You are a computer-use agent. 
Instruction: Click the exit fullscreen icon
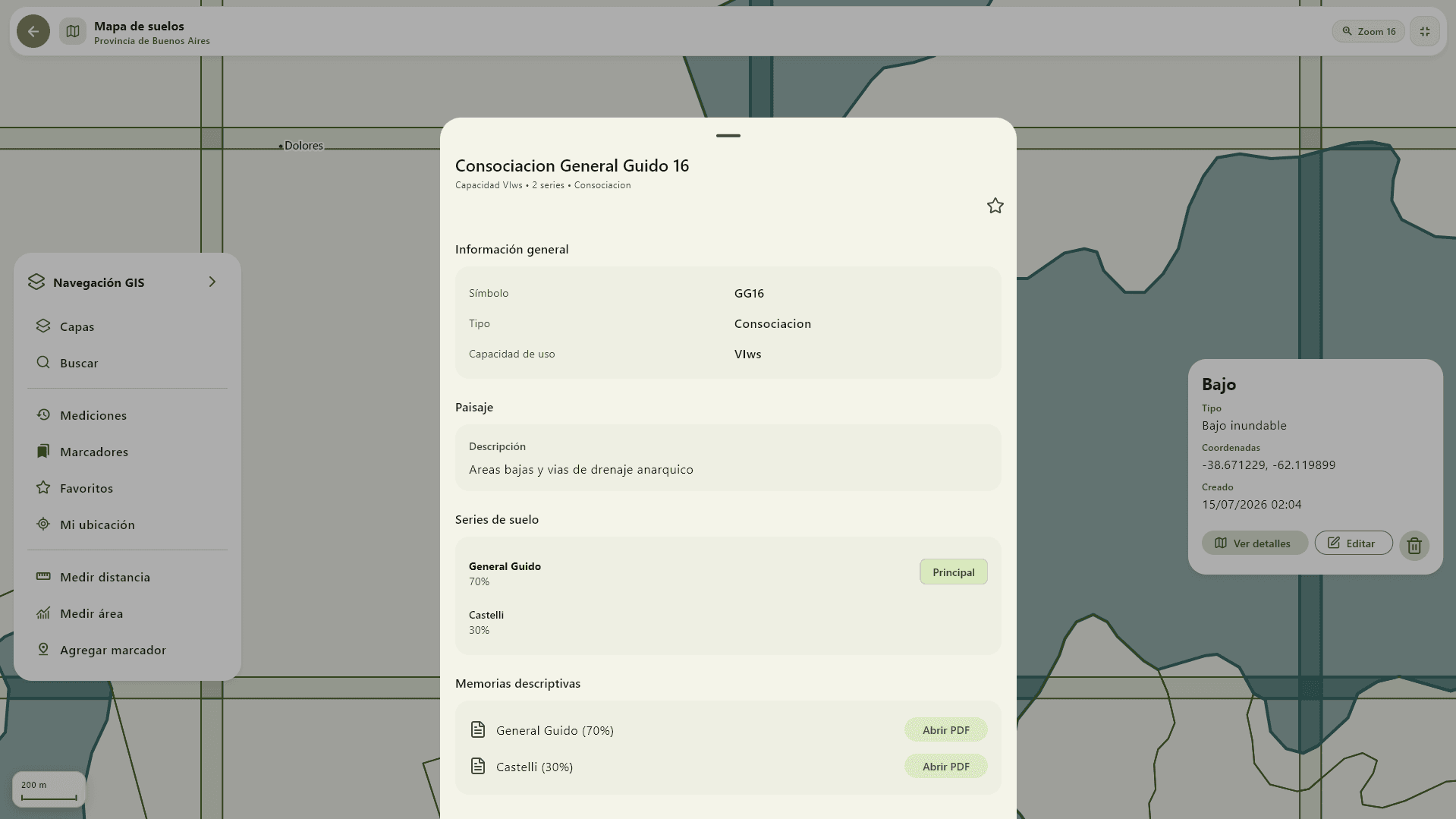click(x=1425, y=31)
